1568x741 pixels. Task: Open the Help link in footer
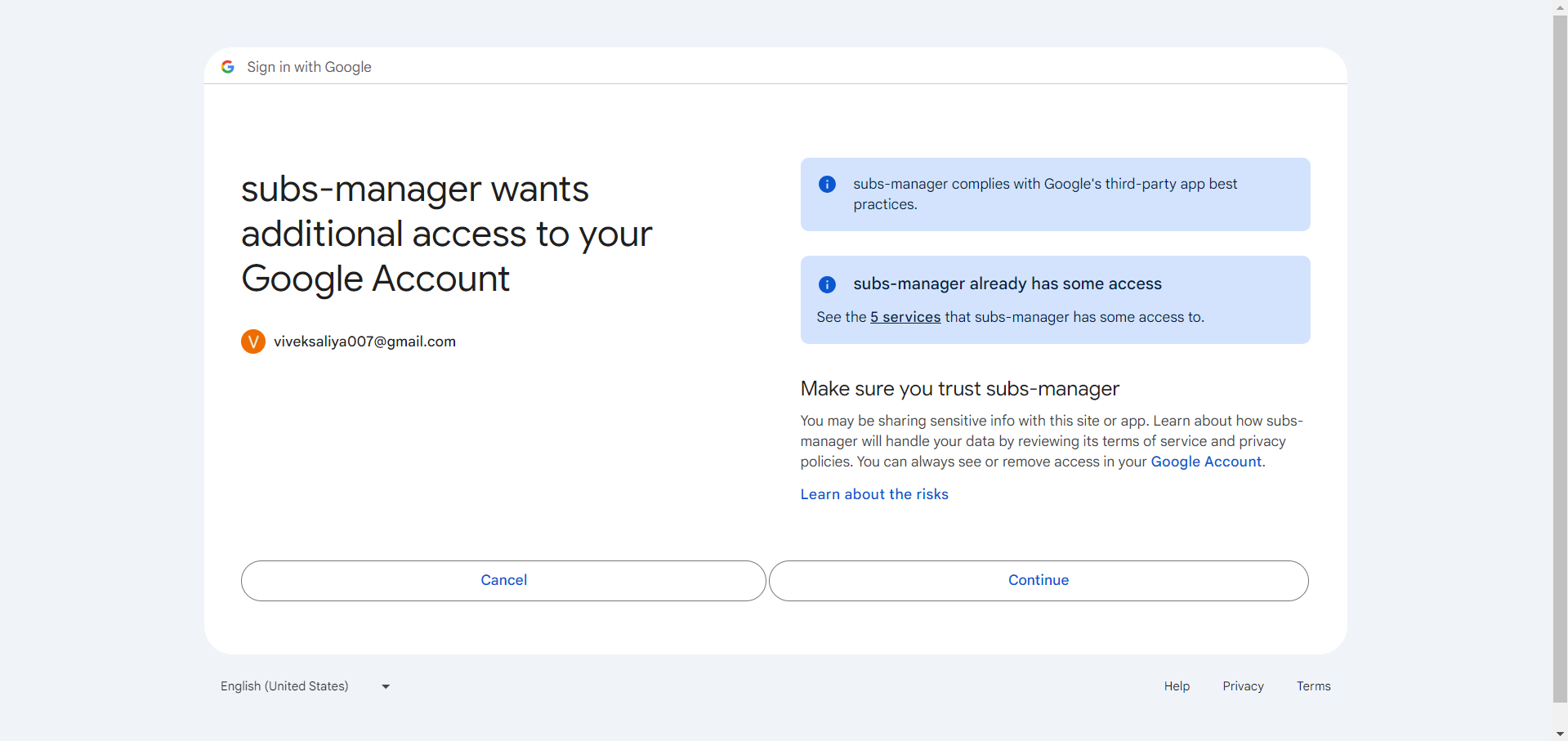(1177, 686)
